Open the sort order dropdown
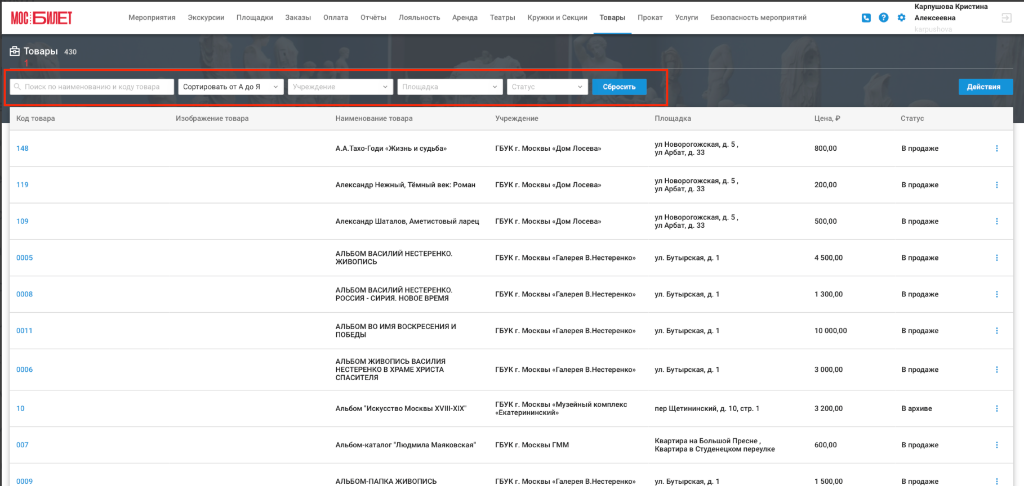Image resolution: width=1024 pixels, height=486 pixels. click(231, 87)
